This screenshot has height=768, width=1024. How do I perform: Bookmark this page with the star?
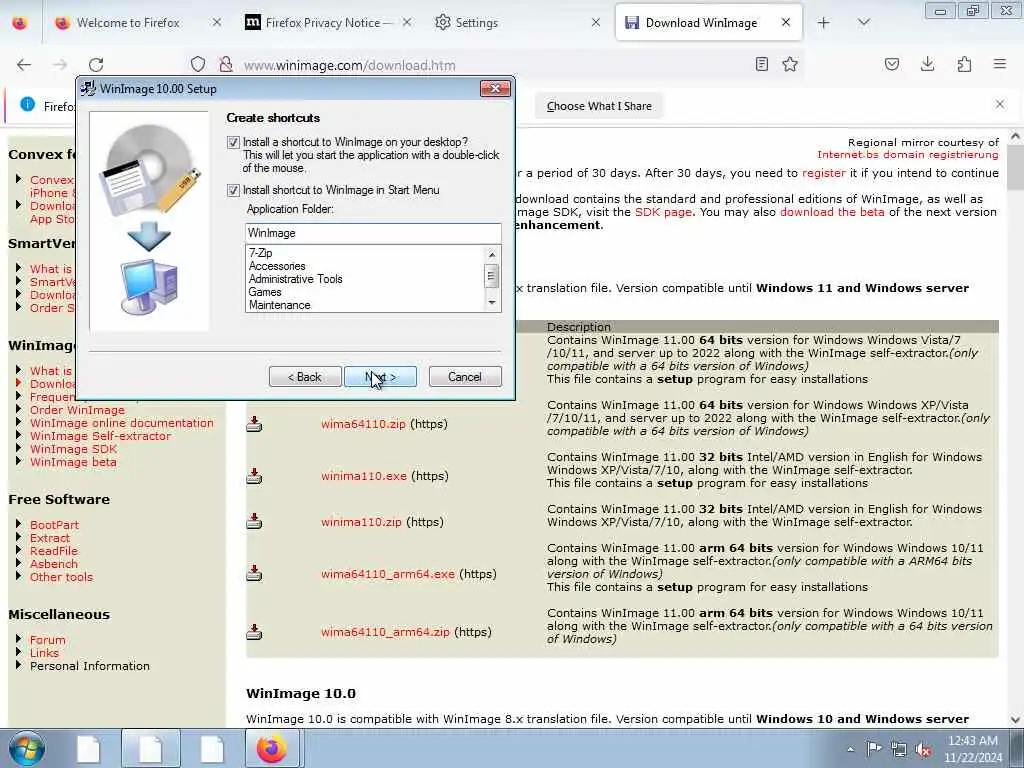790,64
